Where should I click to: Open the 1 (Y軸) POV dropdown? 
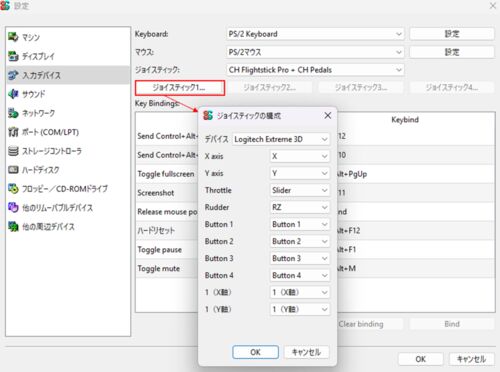(300, 309)
